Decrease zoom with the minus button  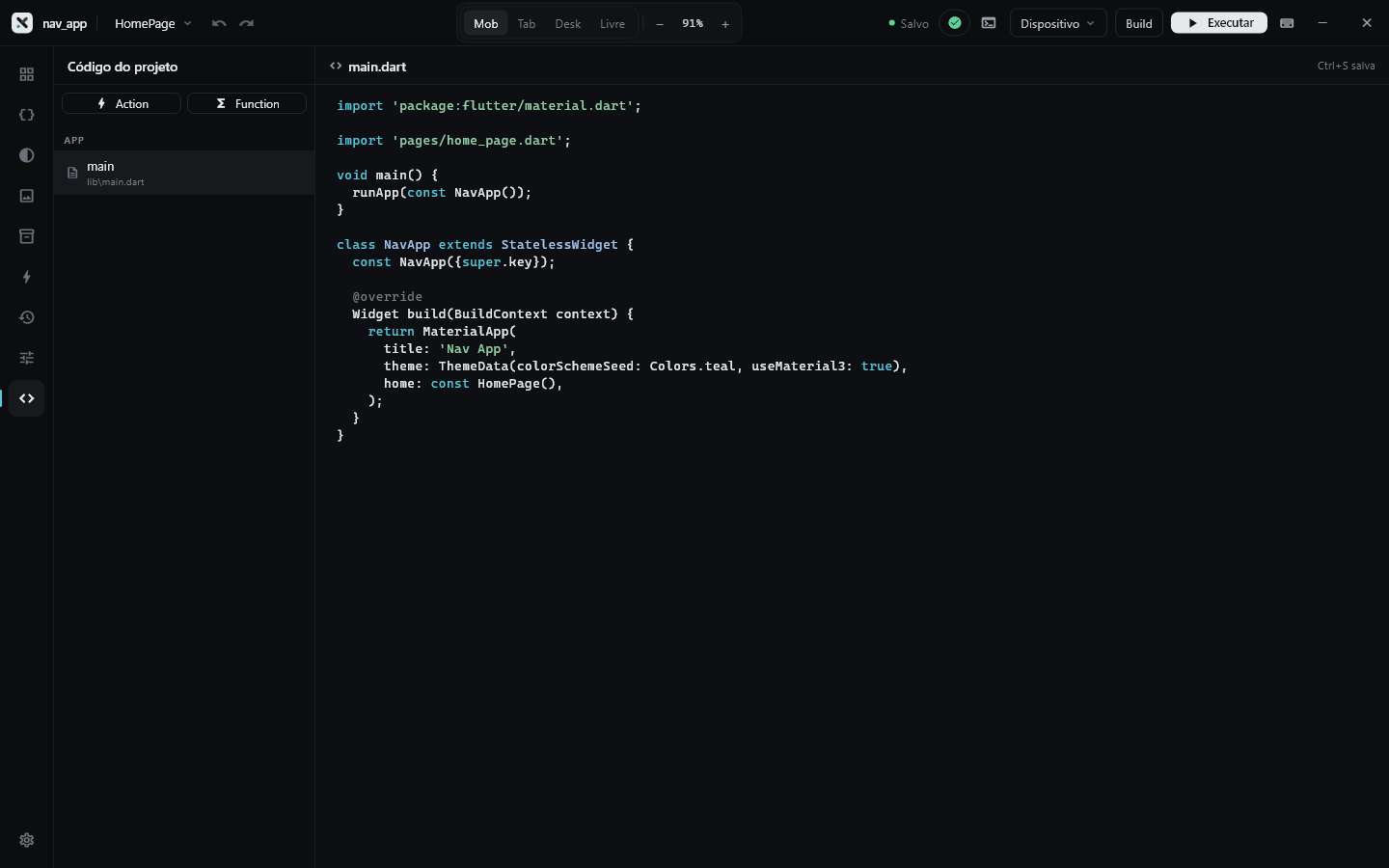(x=660, y=23)
